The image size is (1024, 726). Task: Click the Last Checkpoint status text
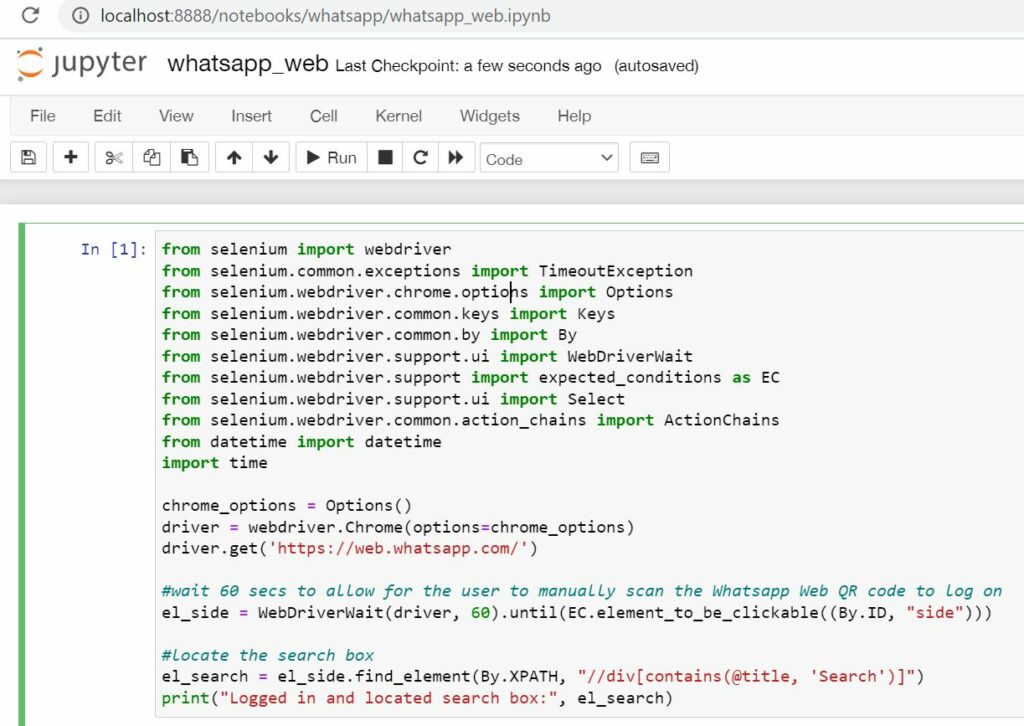click(x=468, y=66)
